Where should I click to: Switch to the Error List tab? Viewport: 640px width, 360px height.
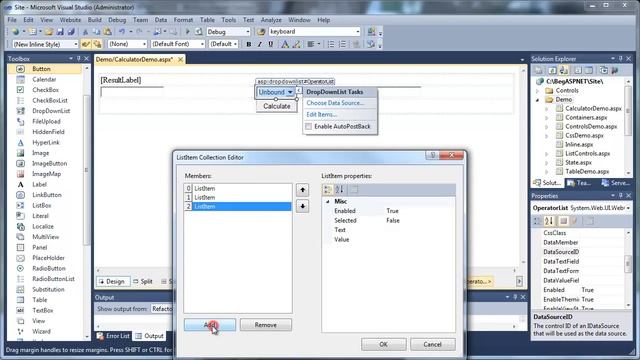click(x=113, y=336)
